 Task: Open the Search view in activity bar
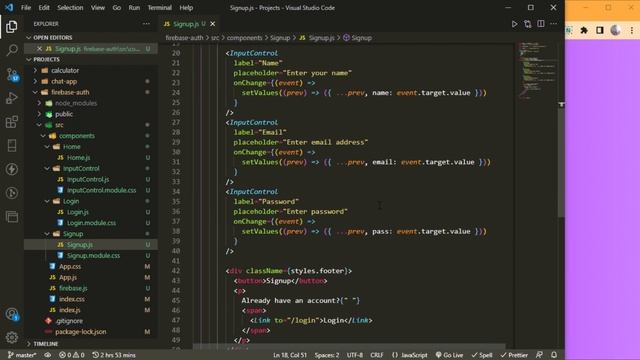coord(12,50)
